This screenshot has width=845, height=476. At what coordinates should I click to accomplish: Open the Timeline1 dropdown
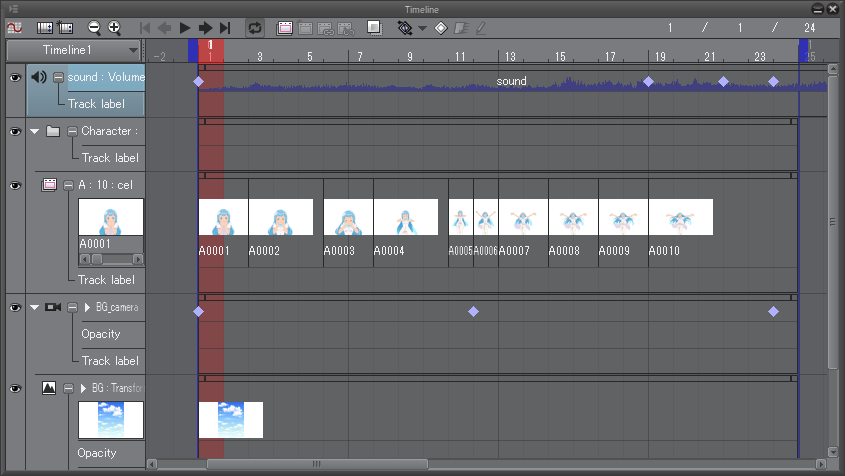134,50
